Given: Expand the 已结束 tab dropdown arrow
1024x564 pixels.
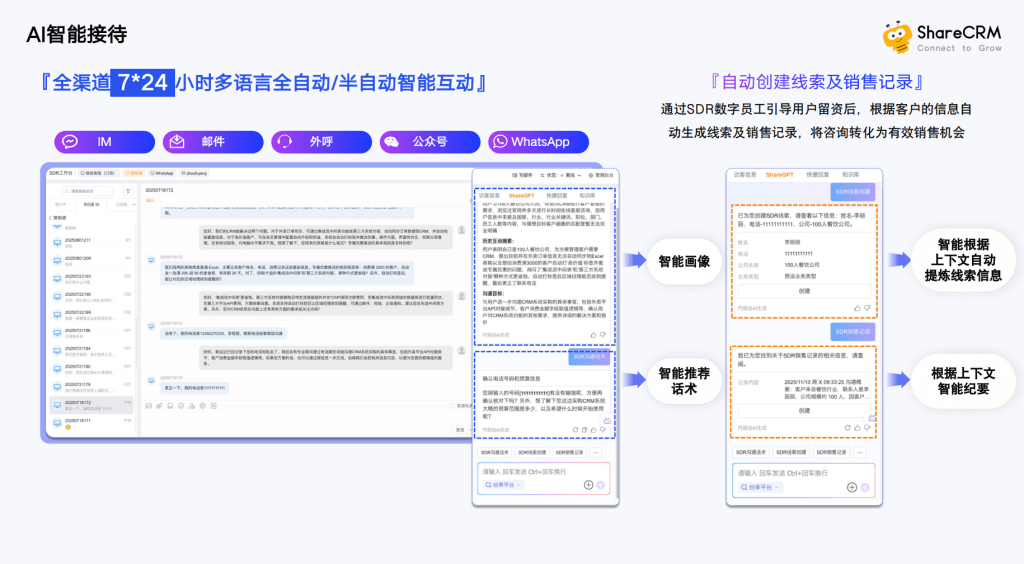Looking at the screenshot, I should tap(134, 204).
